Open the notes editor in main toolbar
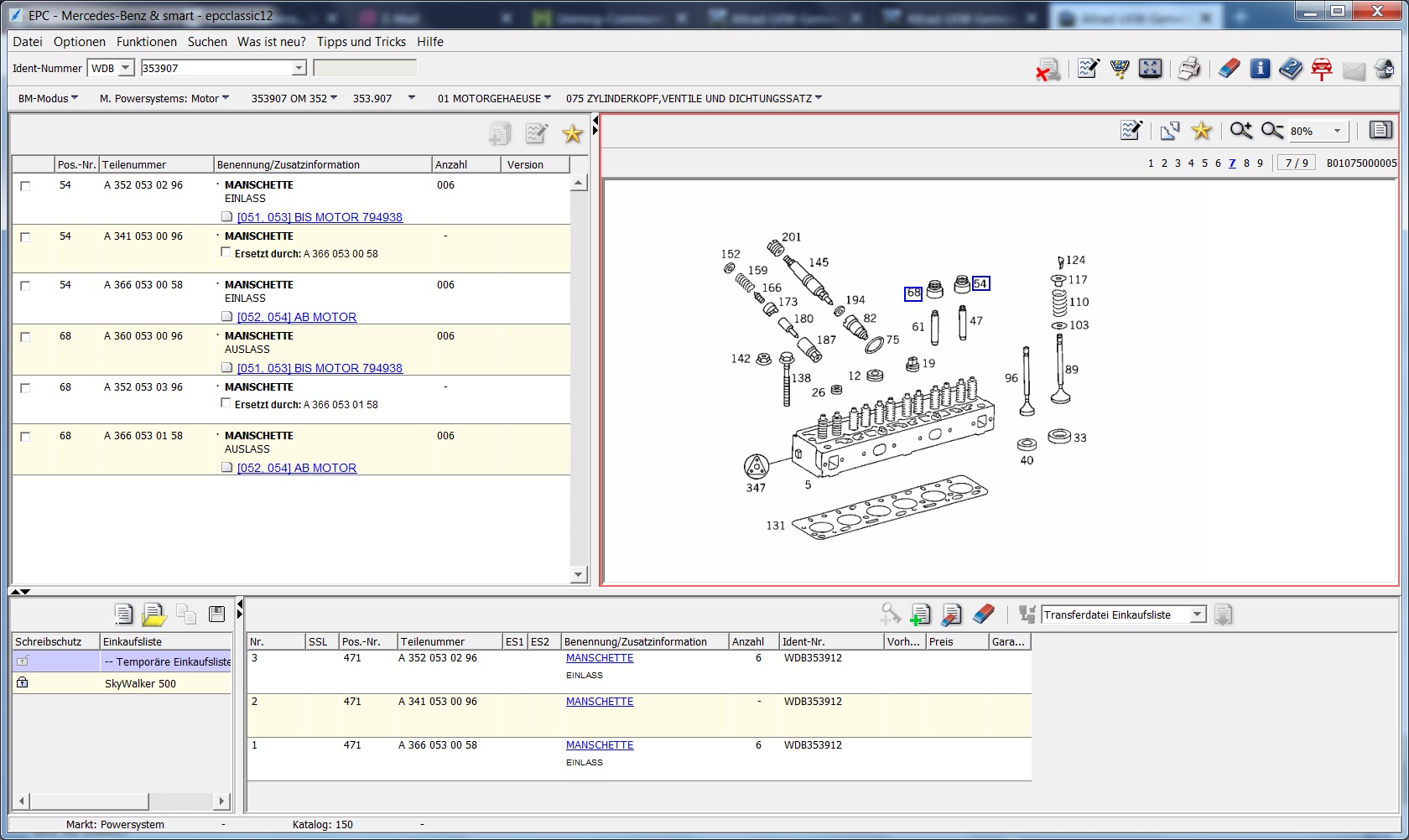The width and height of the screenshot is (1409, 840). pyautogui.click(x=1089, y=69)
